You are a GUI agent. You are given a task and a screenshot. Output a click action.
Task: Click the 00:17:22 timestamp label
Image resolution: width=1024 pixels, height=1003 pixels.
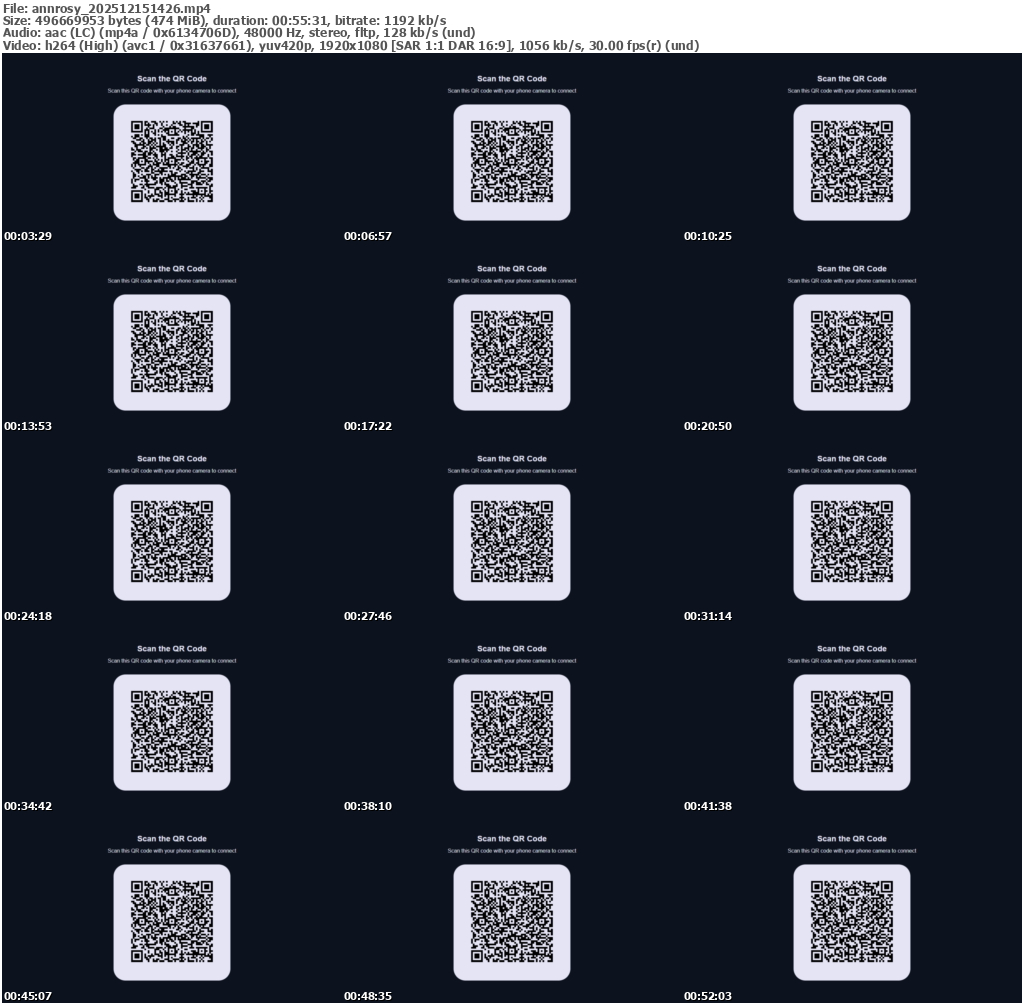368,426
